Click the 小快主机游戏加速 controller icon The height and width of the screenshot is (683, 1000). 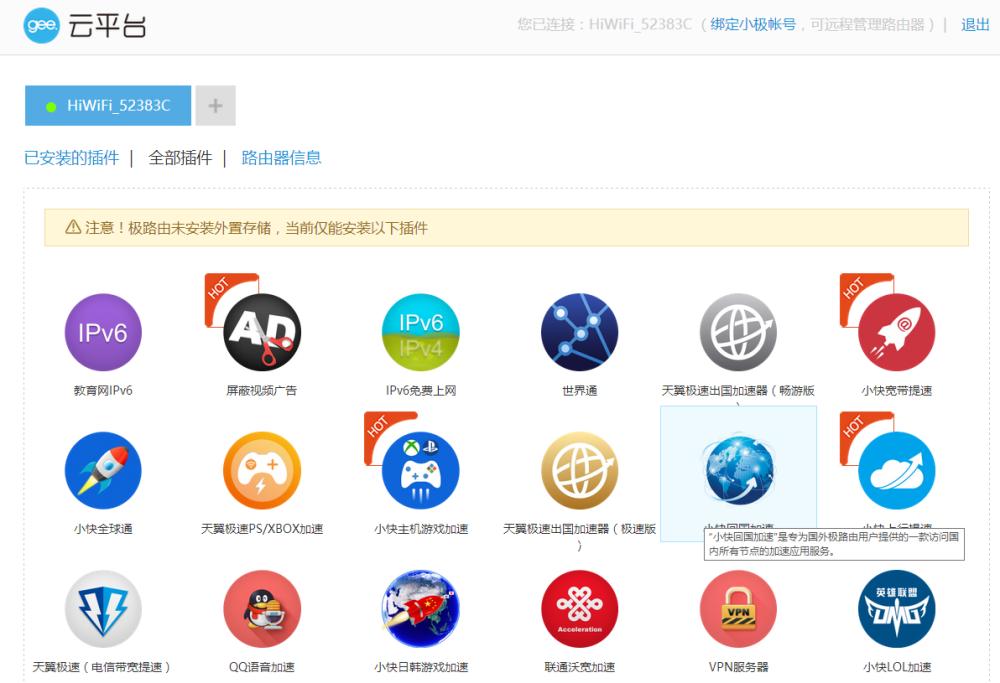(420, 470)
